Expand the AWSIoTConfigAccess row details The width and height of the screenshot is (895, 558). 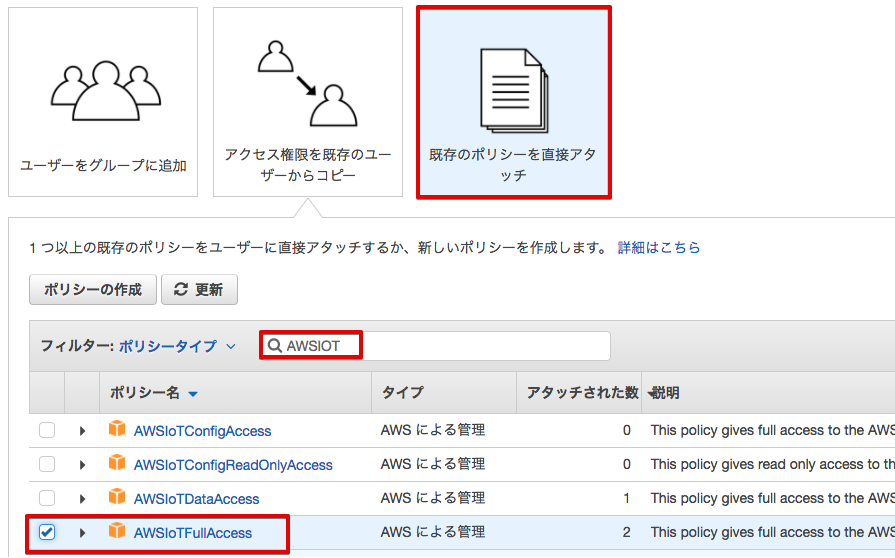(82, 431)
